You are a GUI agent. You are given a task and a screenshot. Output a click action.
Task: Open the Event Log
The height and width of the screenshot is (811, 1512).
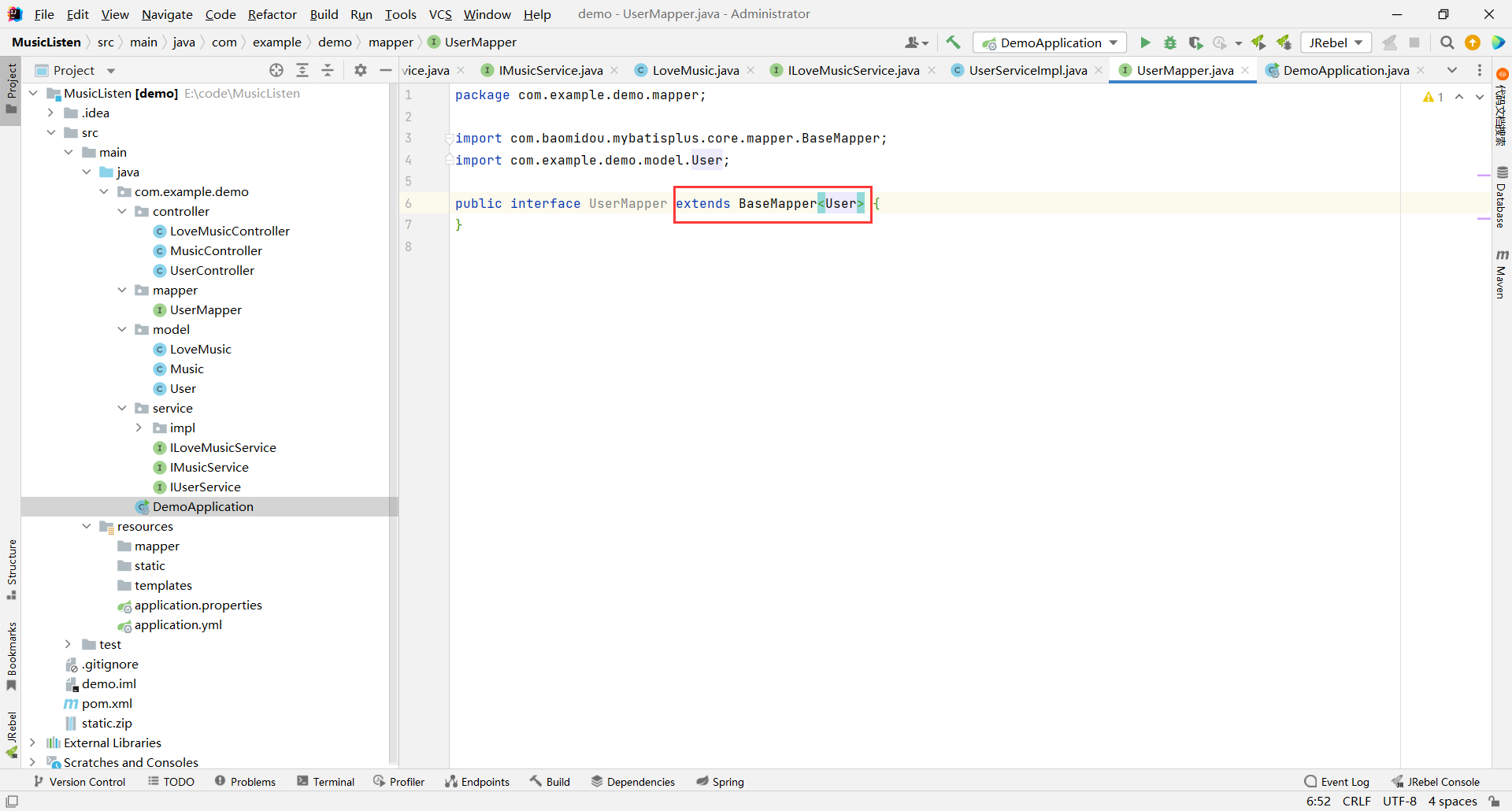click(1337, 781)
